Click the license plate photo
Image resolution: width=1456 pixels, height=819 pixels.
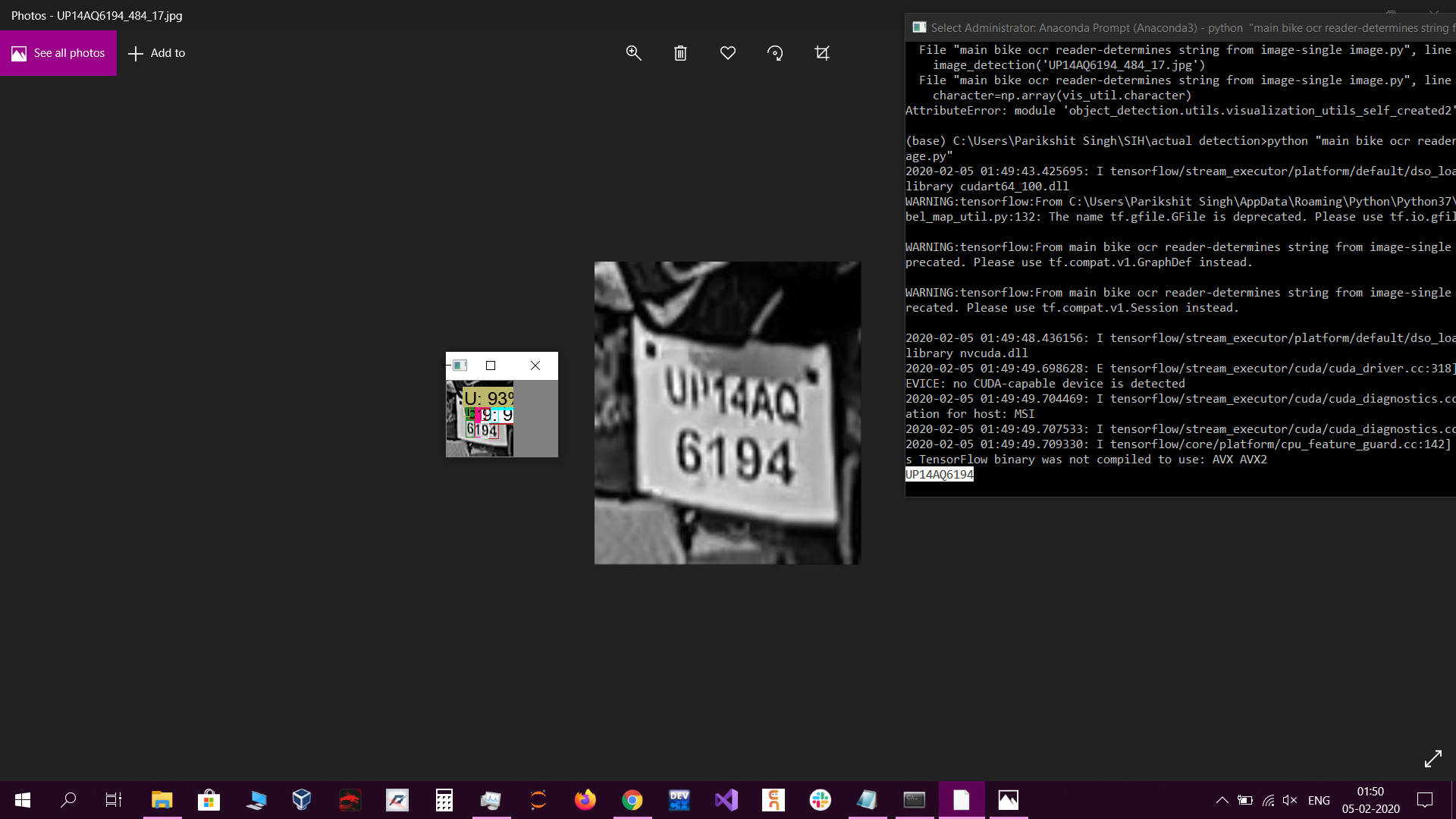727,413
